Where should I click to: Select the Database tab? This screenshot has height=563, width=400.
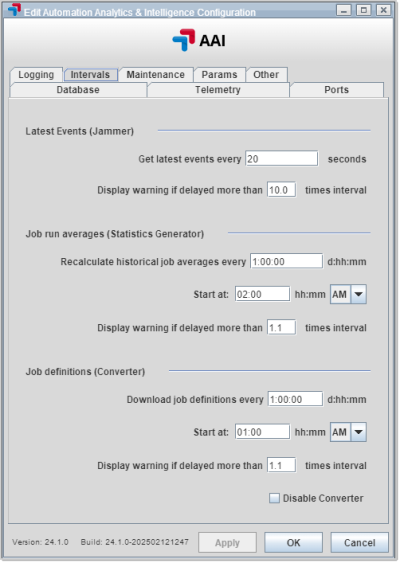click(78, 90)
